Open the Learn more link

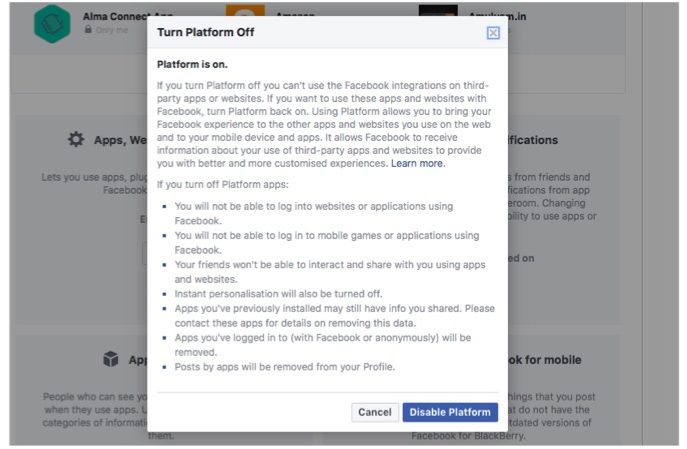(x=418, y=163)
